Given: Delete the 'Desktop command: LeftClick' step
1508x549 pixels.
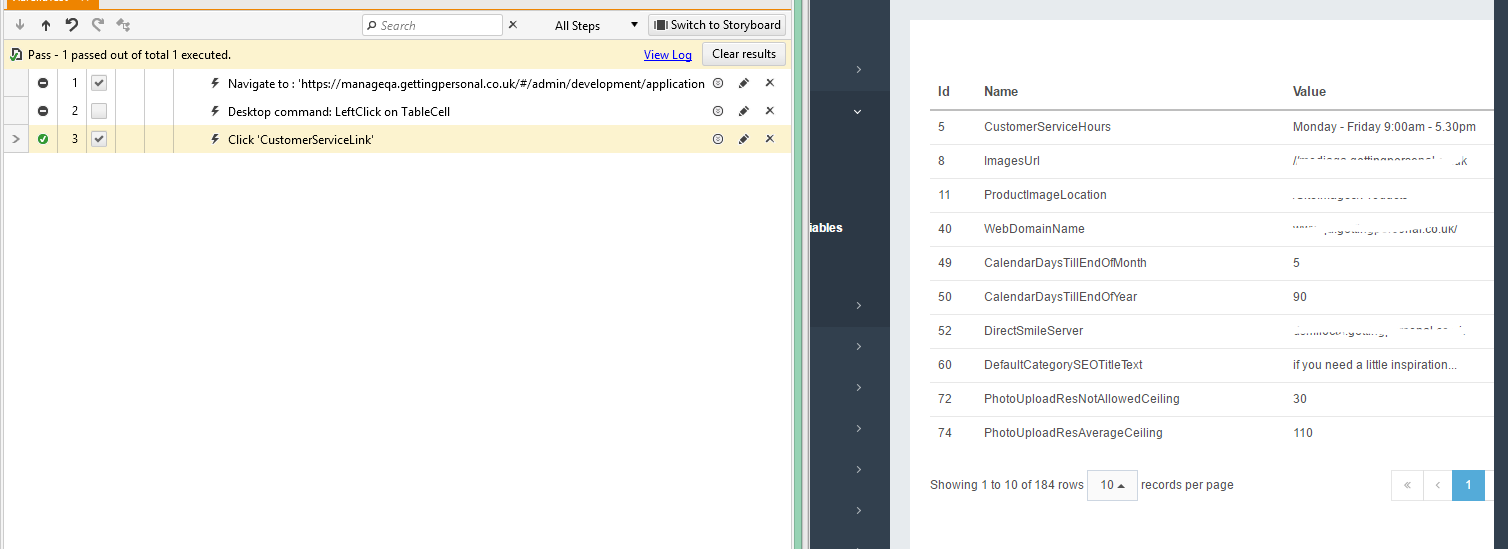Looking at the screenshot, I should click(770, 111).
